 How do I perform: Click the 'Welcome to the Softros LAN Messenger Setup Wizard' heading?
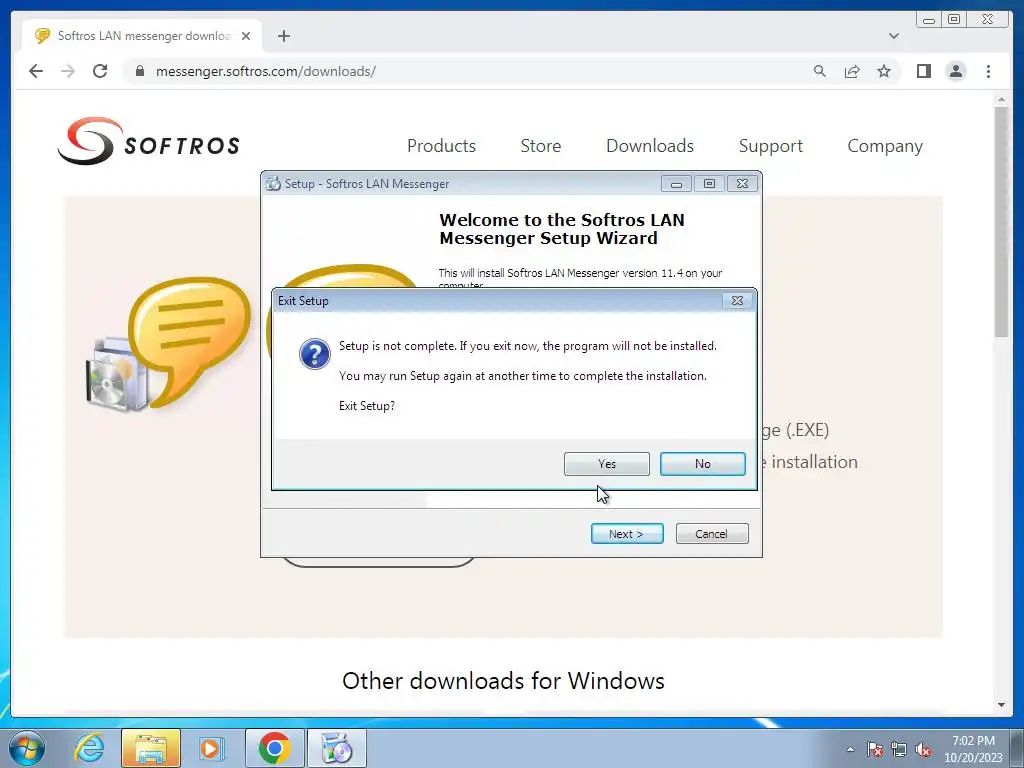point(562,229)
